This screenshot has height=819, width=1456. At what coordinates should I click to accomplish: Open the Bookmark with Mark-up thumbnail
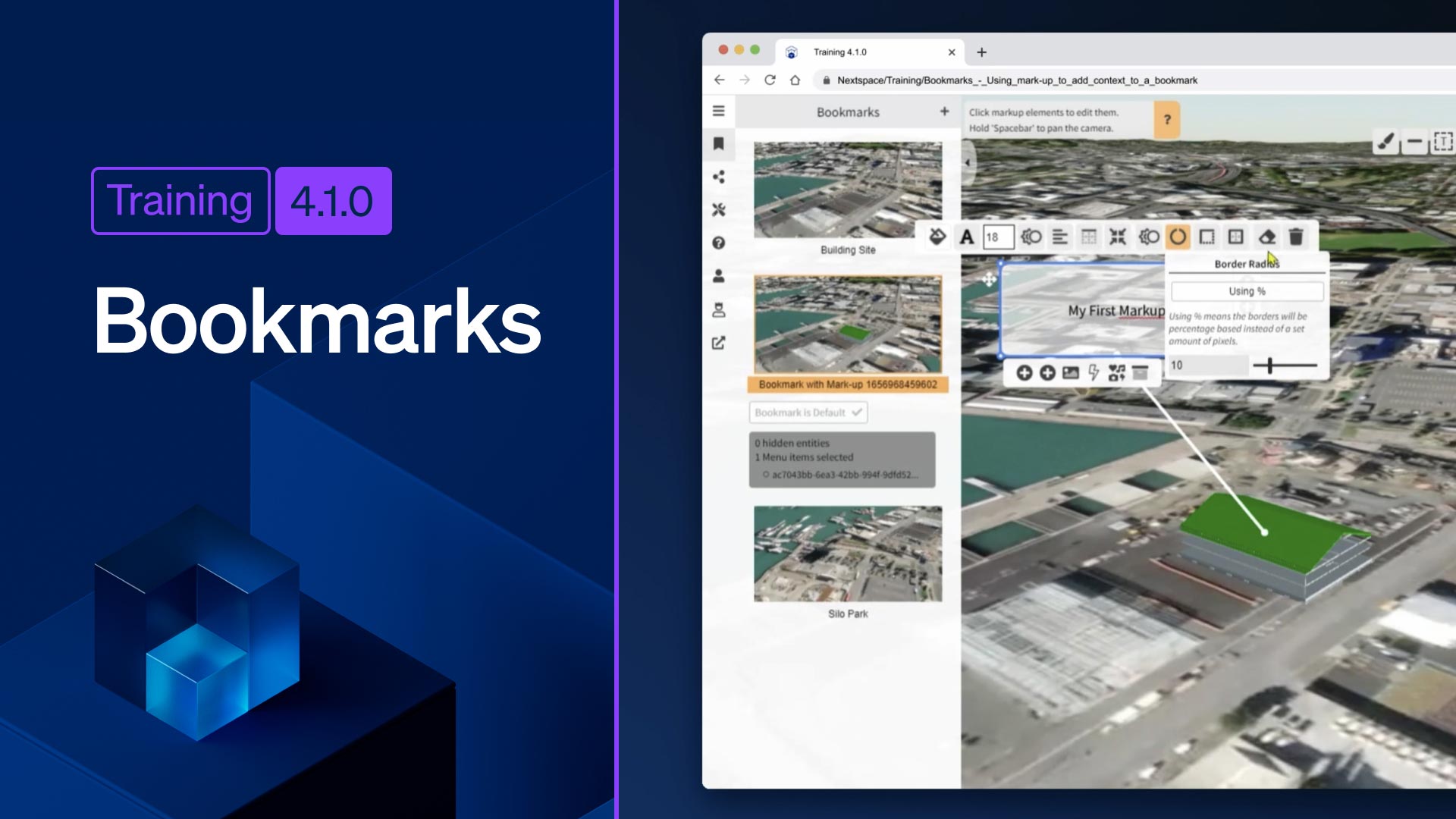[848, 325]
